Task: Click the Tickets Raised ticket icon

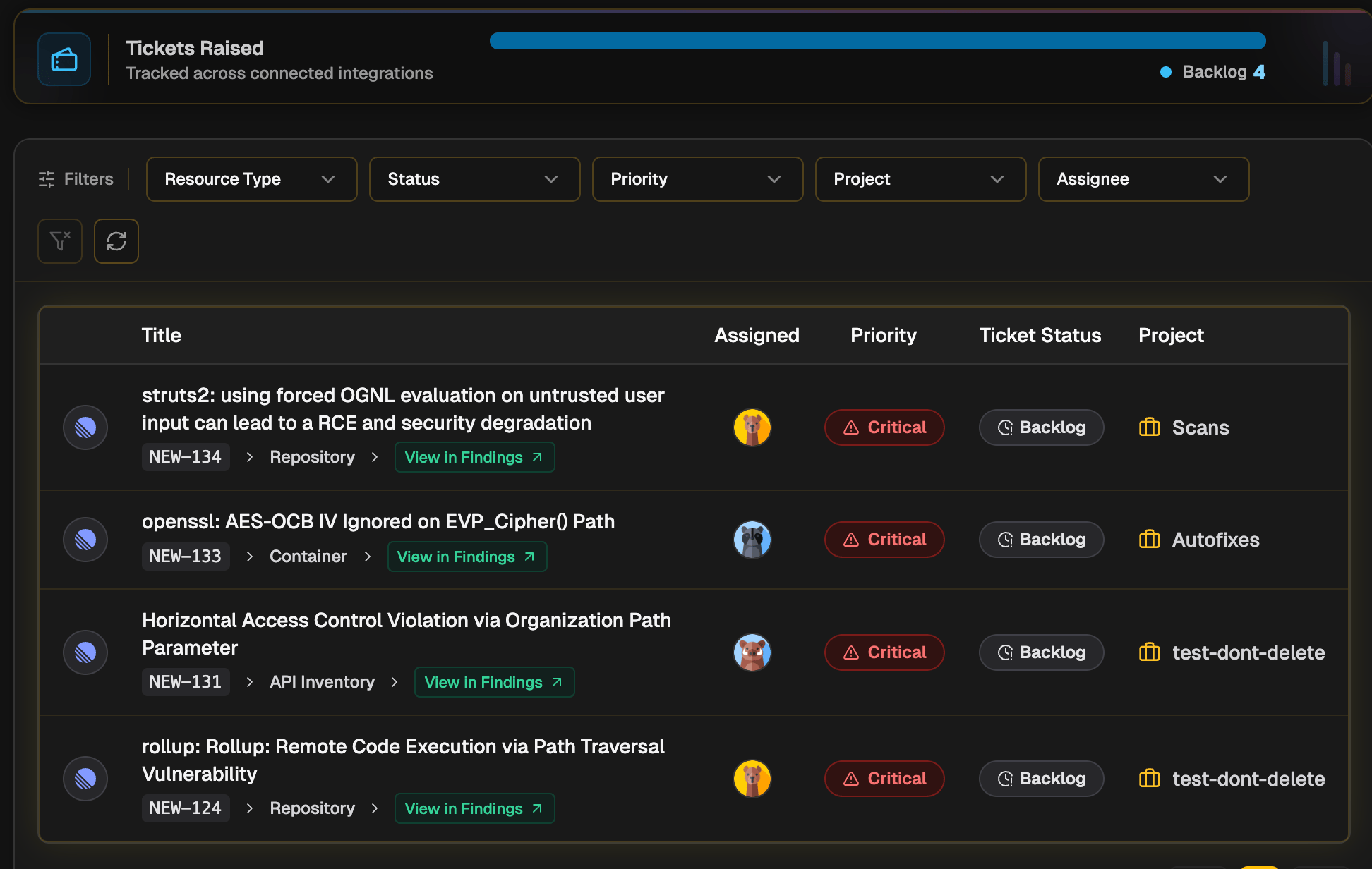Action: tap(64, 59)
